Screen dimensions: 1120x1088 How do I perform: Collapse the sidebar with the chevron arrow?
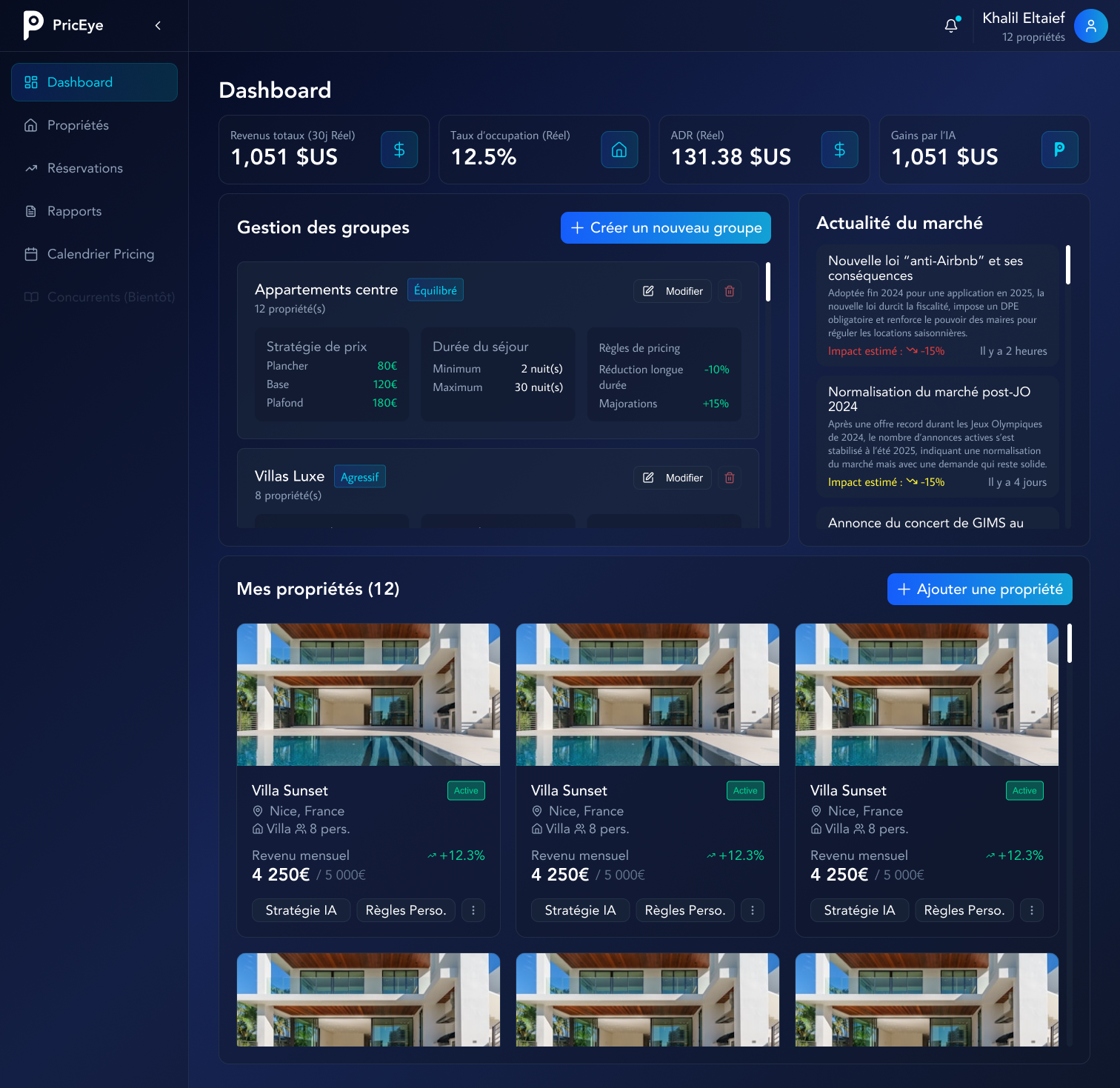(x=158, y=26)
